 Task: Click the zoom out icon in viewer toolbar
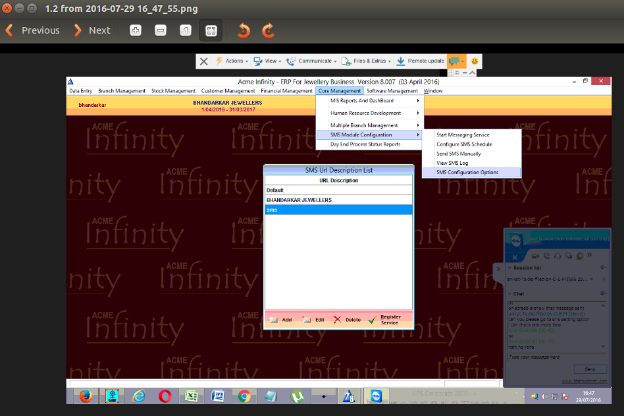160,30
